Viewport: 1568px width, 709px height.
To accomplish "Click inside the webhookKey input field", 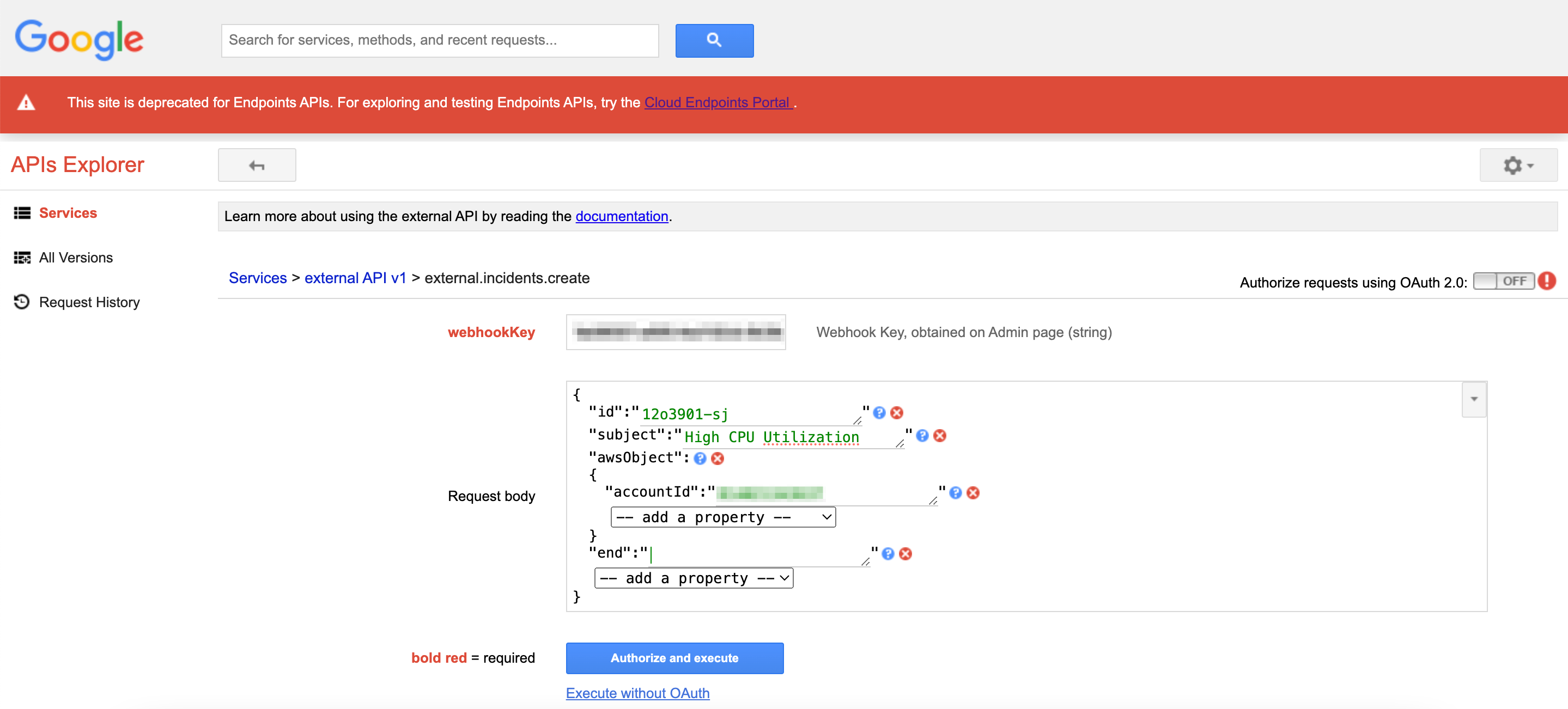I will pos(675,332).
